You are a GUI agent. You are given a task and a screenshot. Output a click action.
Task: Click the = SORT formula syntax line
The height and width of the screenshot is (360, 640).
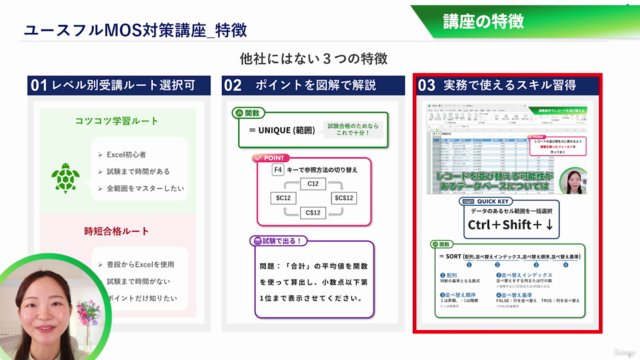tap(510, 257)
